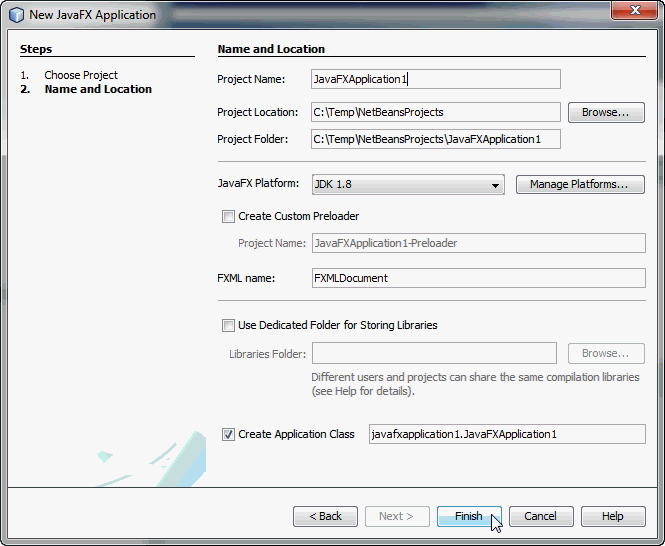Click the New JavaFX Application window title

coord(92,15)
